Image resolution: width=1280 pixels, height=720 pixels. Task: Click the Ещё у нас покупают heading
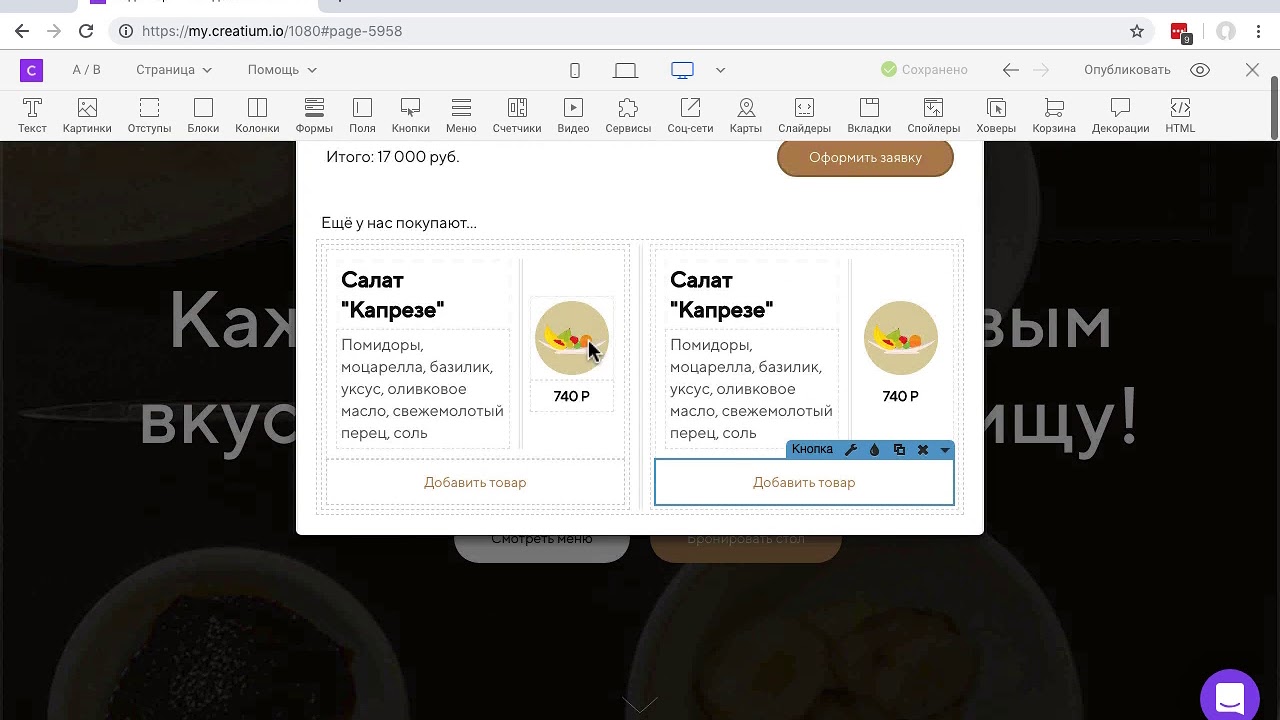(399, 223)
